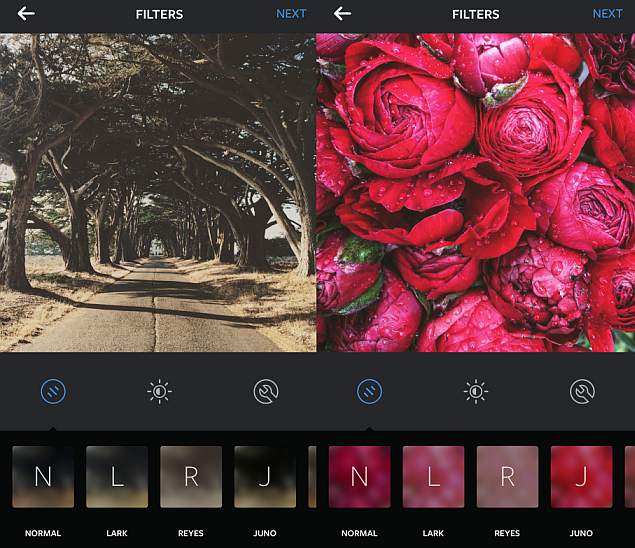Click FILTERS title on the left screen

point(159,15)
